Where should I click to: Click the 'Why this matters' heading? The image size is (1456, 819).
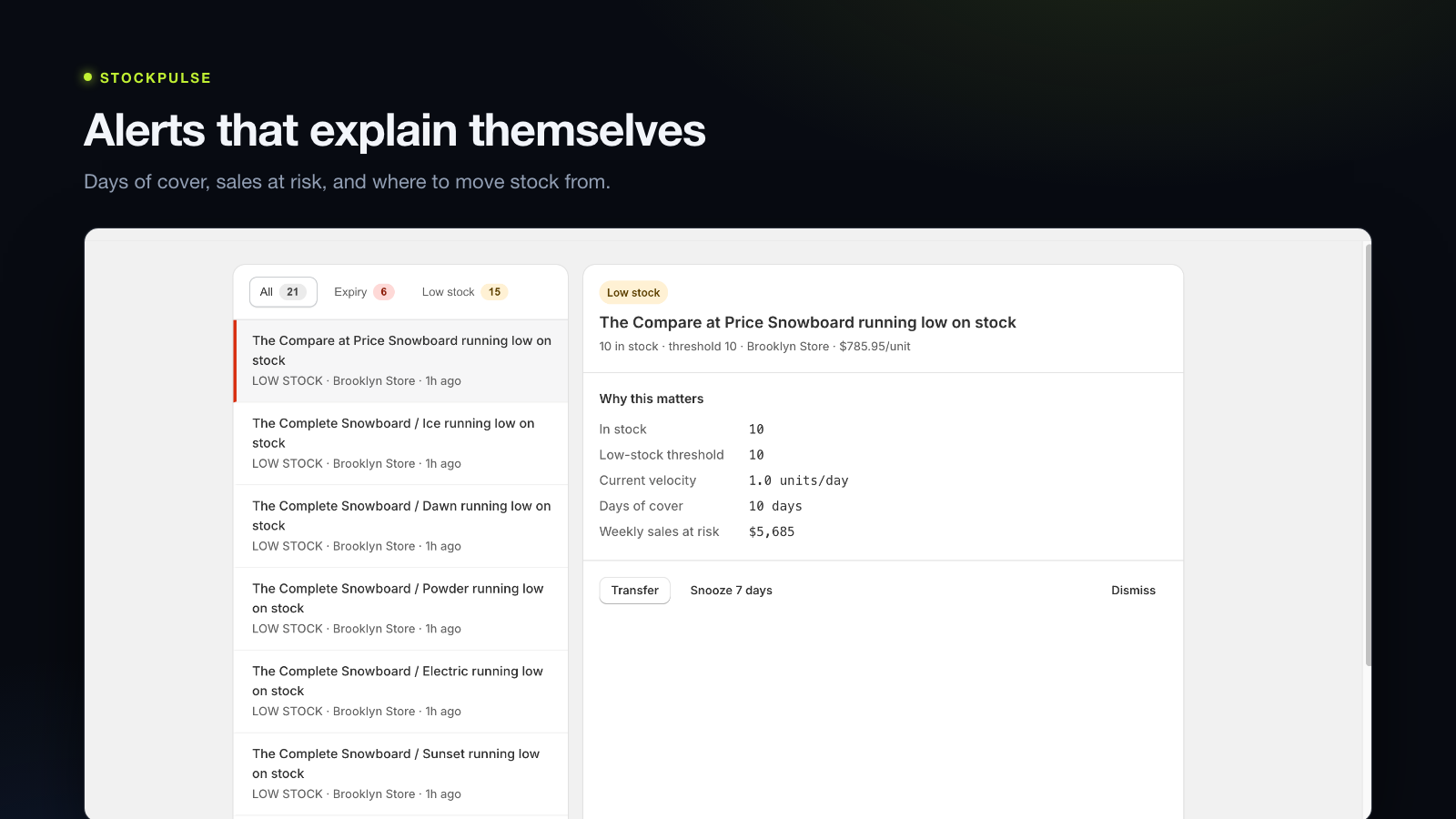pos(652,399)
